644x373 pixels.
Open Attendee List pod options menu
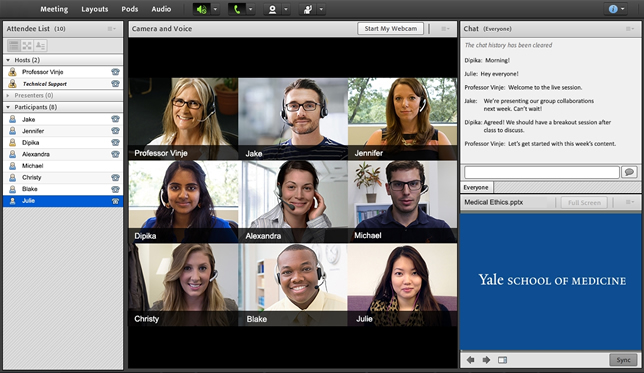(112, 29)
